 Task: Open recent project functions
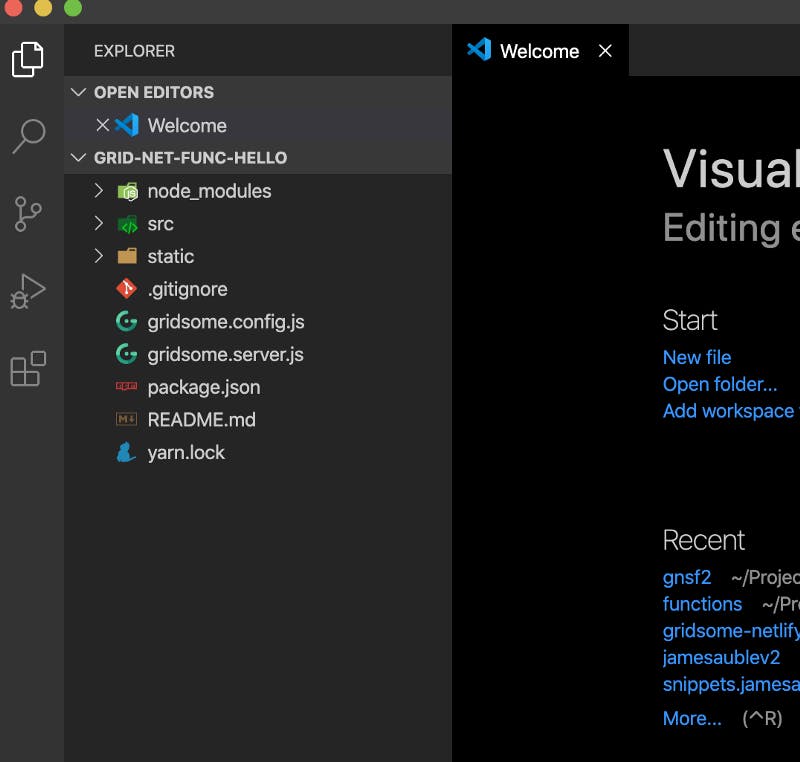pyautogui.click(x=702, y=604)
